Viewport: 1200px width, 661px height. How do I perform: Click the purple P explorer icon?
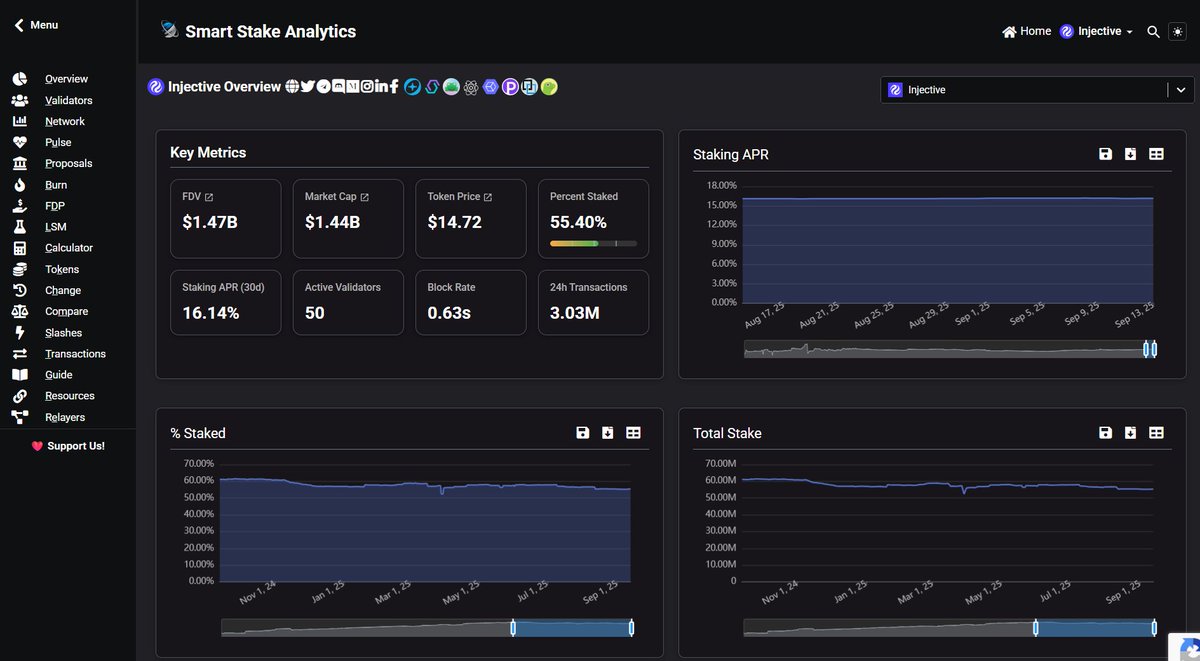[510, 87]
